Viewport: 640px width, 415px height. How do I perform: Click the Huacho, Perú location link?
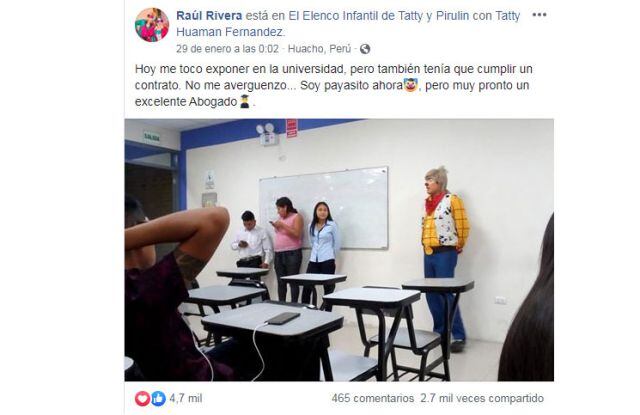pyautogui.click(x=319, y=49)
